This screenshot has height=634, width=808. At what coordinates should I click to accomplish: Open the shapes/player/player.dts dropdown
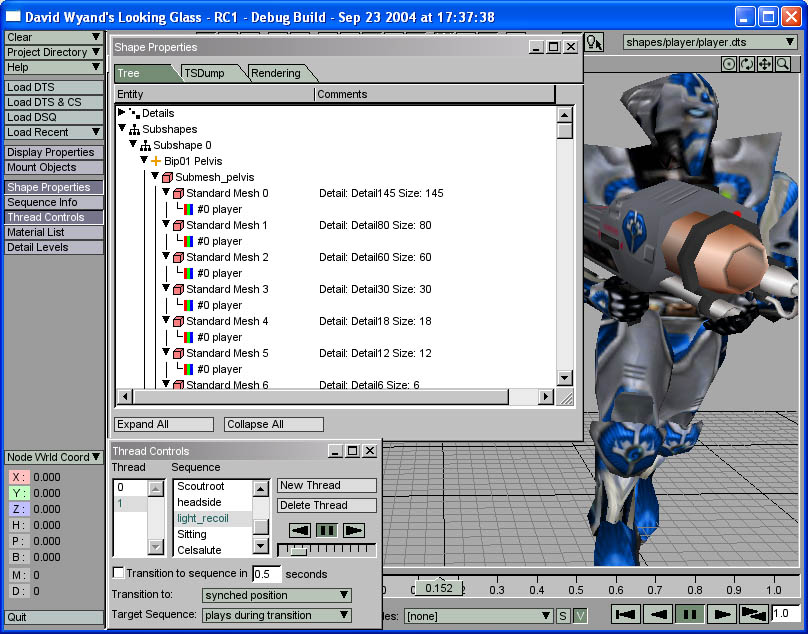(x=712, y=42)
